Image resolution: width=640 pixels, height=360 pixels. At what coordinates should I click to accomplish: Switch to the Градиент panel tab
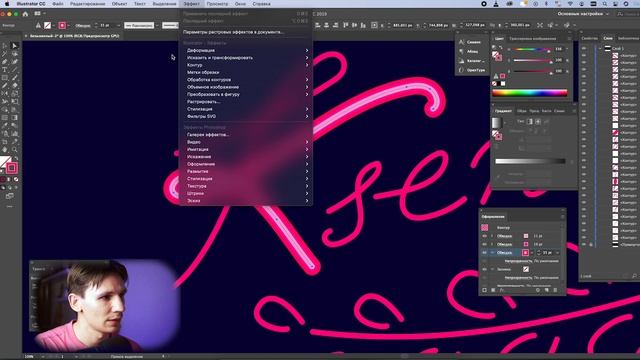tap(503, 111)
